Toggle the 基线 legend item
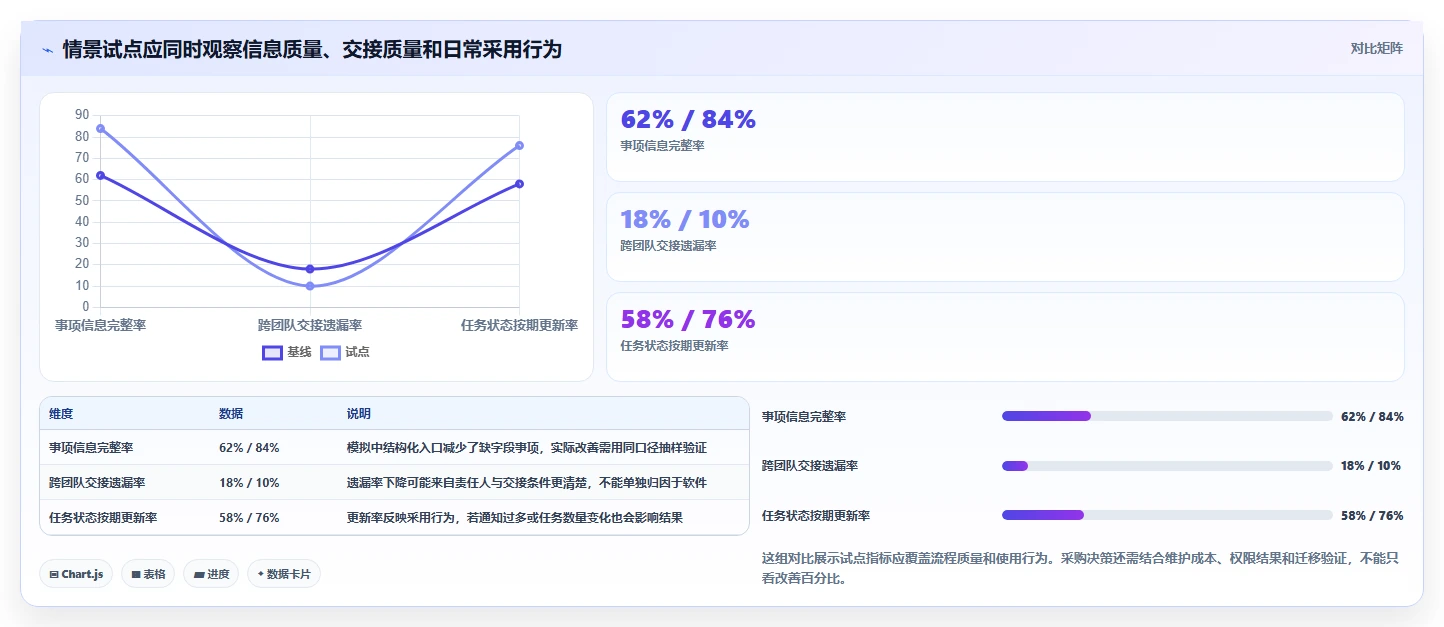Viewport: 1444px width, 627px height. point(287,352)
